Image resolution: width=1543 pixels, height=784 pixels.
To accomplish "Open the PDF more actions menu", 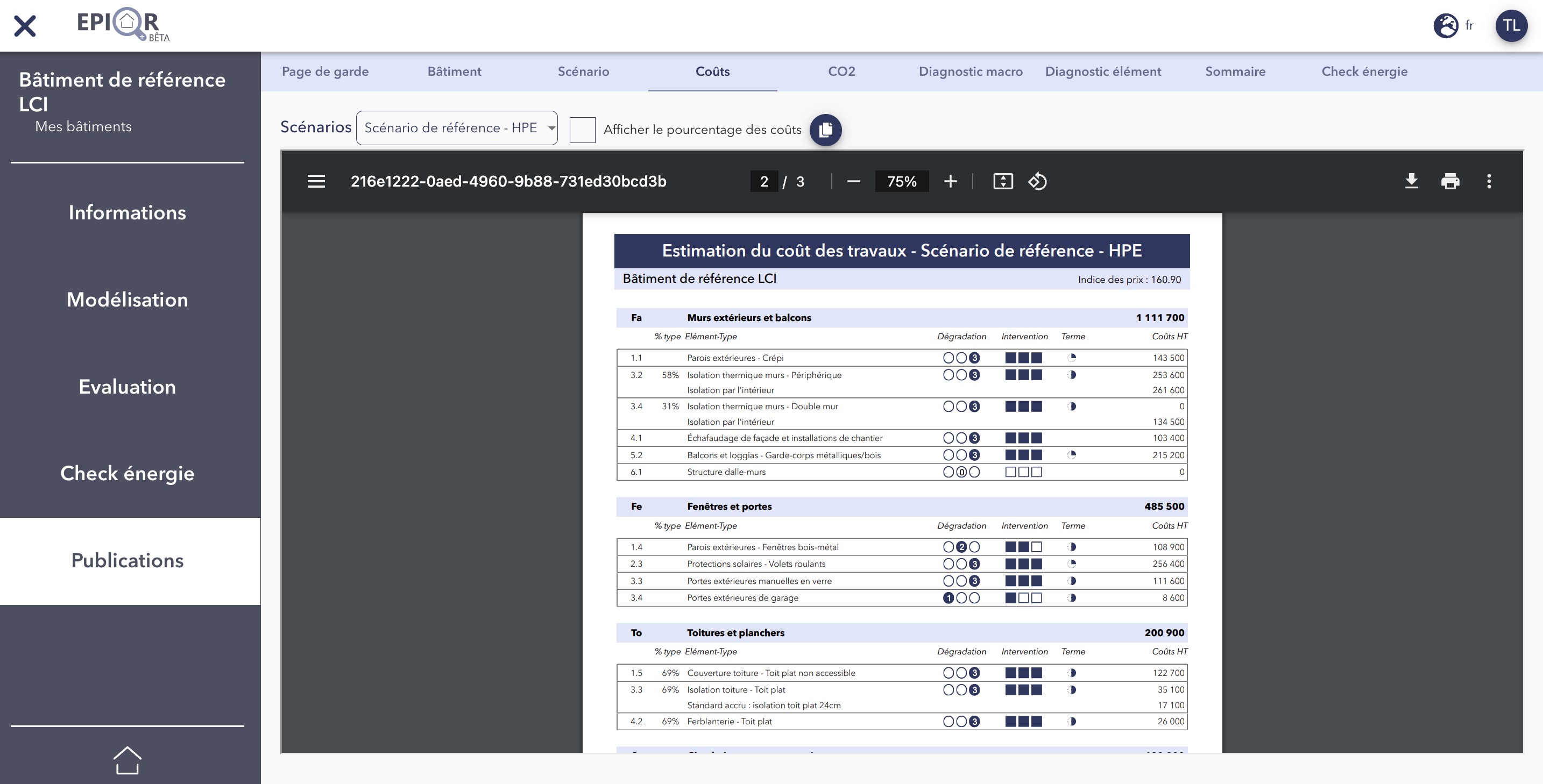I will pos(1489,181).
